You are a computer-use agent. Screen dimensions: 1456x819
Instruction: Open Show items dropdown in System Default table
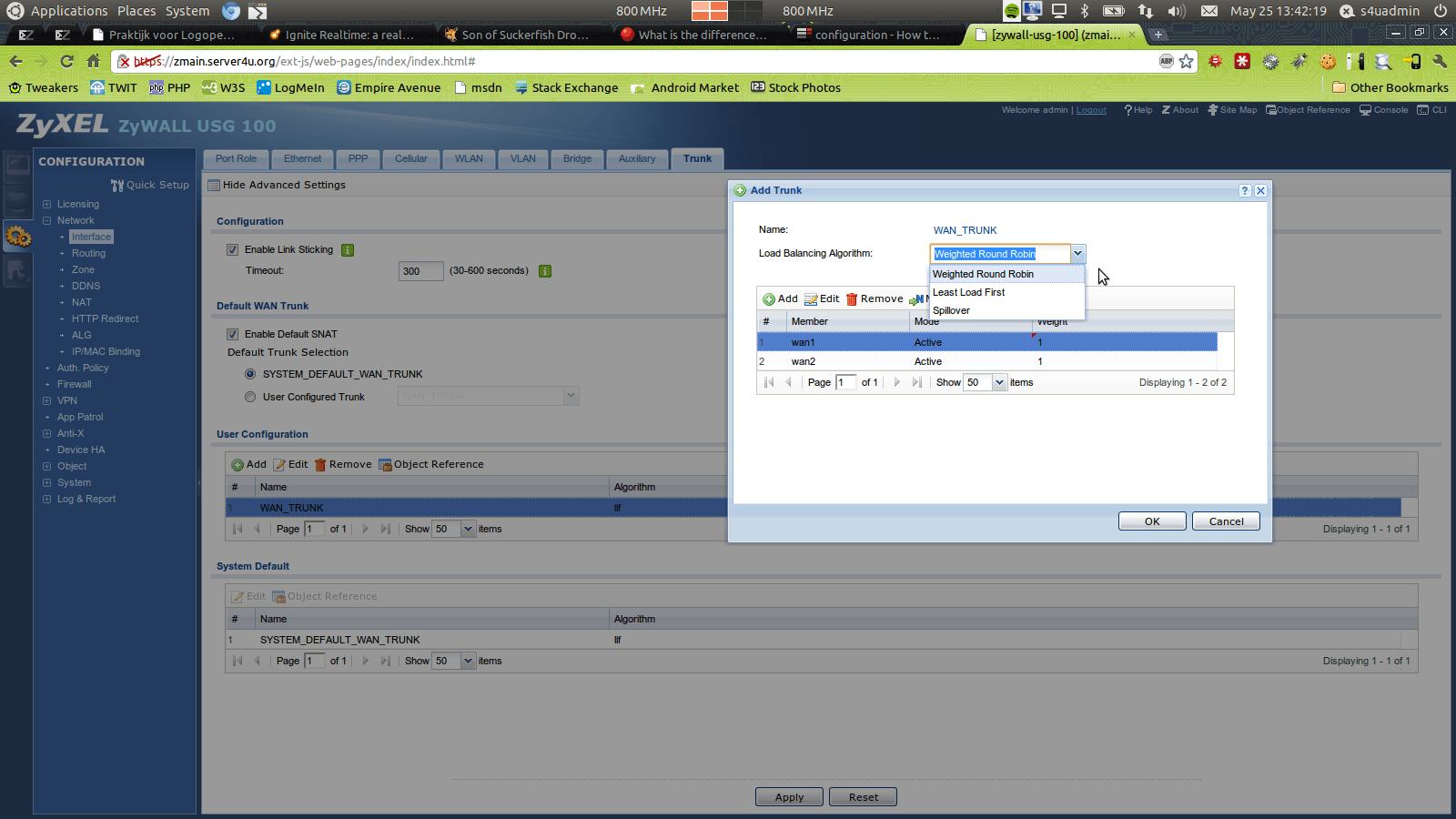click(x=468, y=661)
